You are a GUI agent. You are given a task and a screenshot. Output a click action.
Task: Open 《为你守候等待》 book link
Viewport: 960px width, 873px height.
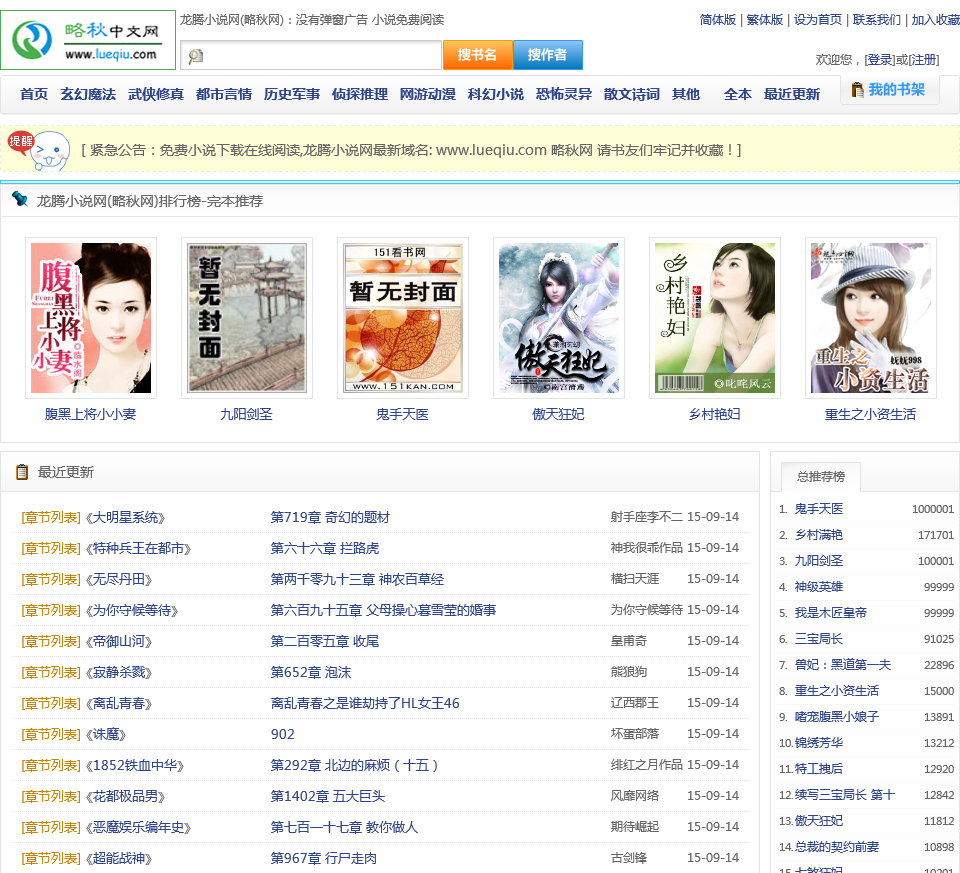pos(132,611)
